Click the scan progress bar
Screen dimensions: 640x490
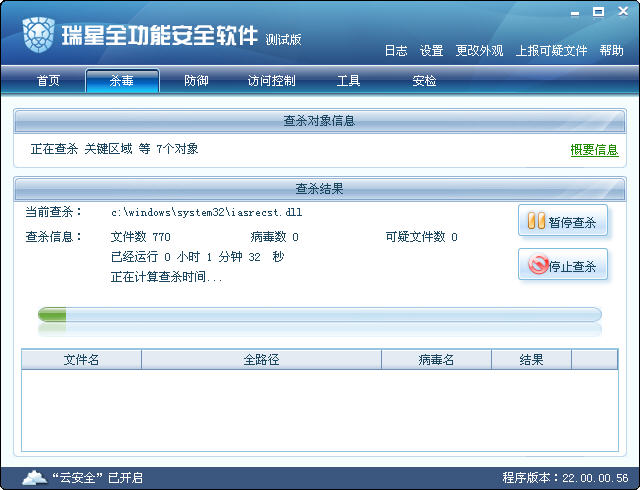click(320, 315)
